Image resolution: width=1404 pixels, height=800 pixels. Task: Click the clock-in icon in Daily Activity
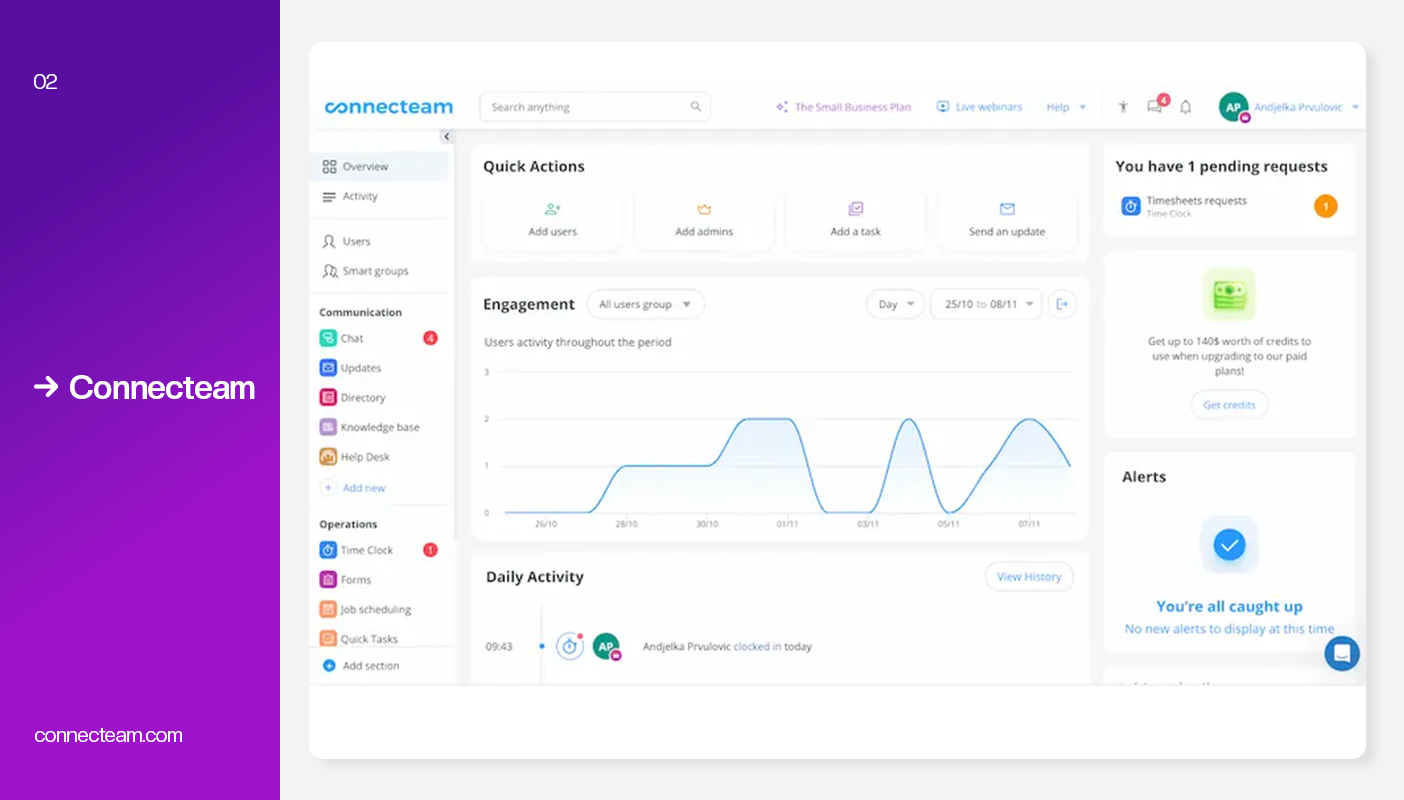(x=570, y=646)
